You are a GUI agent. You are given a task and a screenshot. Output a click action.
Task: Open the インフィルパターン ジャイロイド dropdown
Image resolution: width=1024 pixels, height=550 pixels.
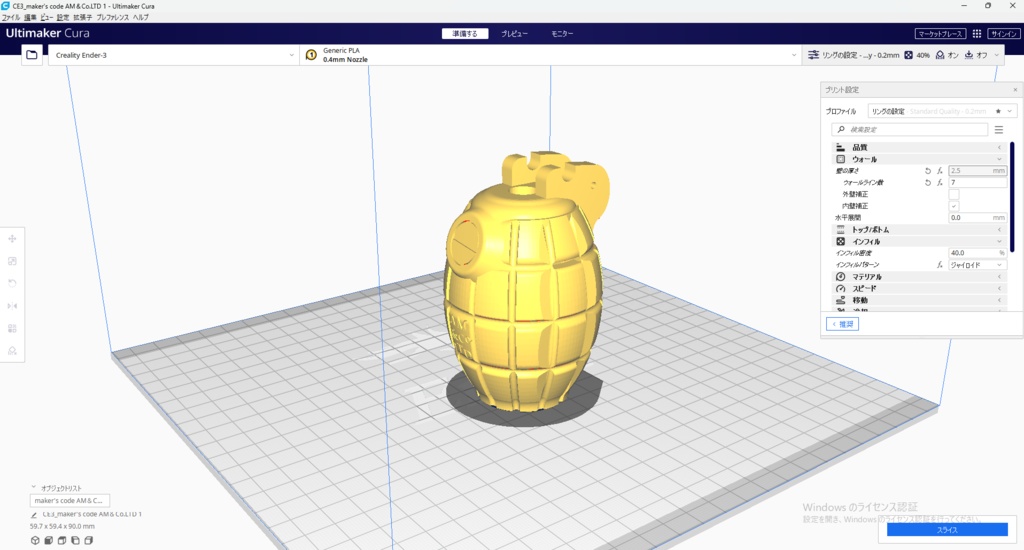point(977,265)
